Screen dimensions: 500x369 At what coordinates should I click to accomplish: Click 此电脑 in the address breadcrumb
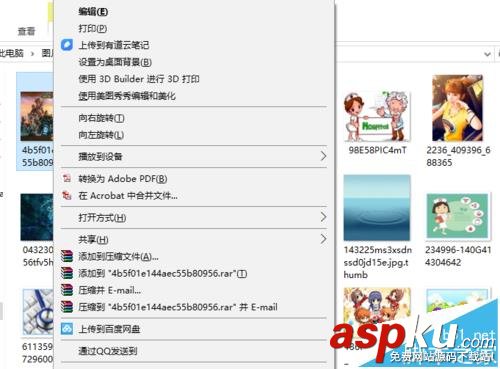coord(11,53)
